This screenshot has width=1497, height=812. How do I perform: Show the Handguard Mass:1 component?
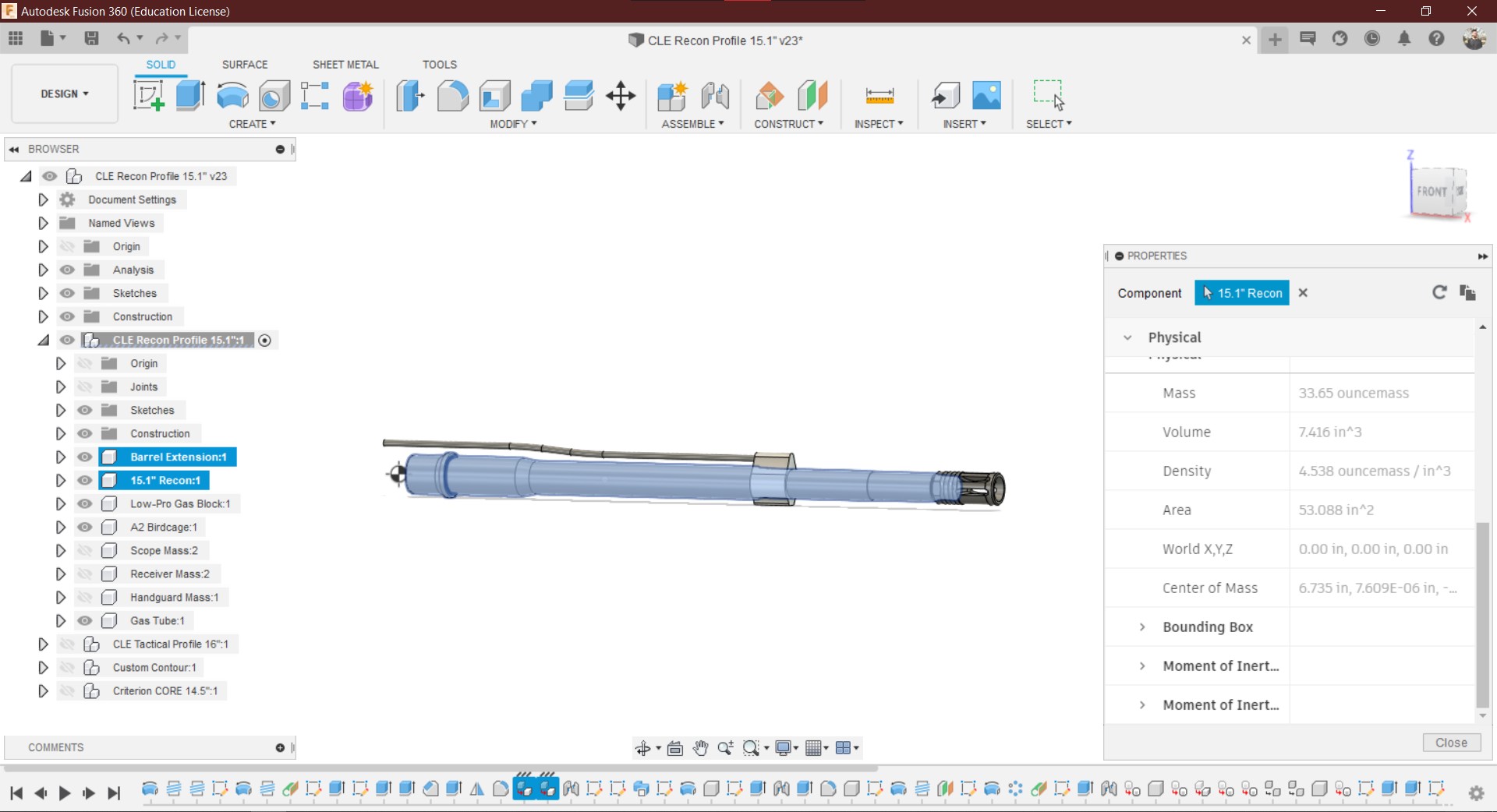85,597
